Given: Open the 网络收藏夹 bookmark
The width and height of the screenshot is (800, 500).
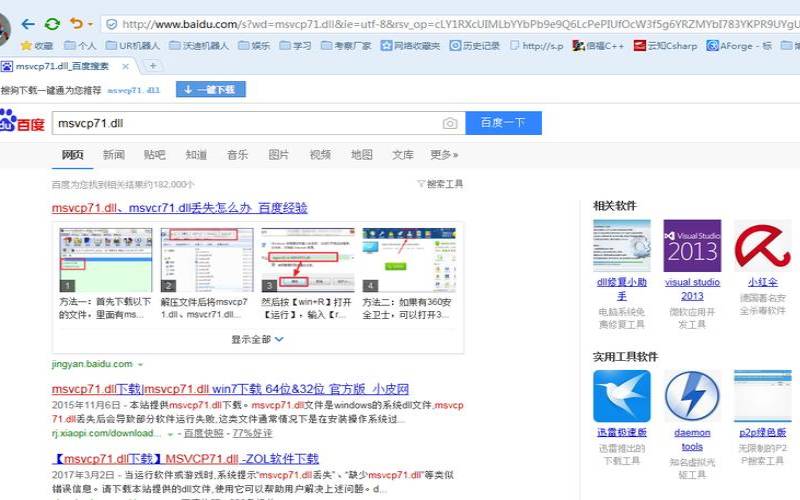Looking at the screenshot, I should [410, 46].
